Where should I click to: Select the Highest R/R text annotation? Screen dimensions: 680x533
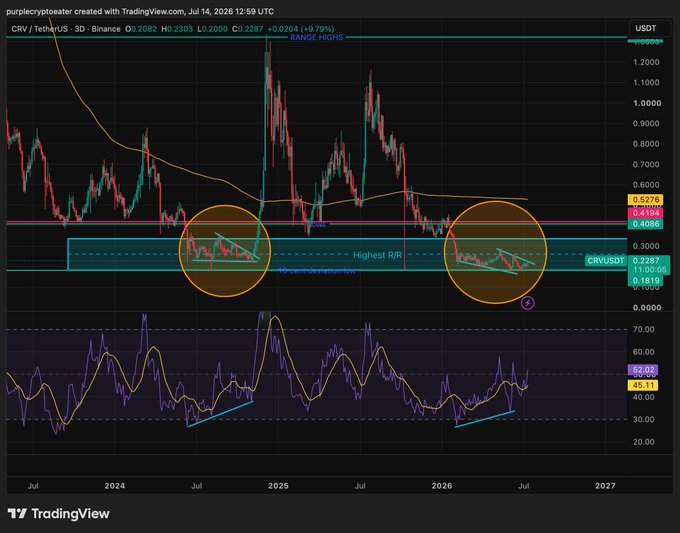coord(377,255)
